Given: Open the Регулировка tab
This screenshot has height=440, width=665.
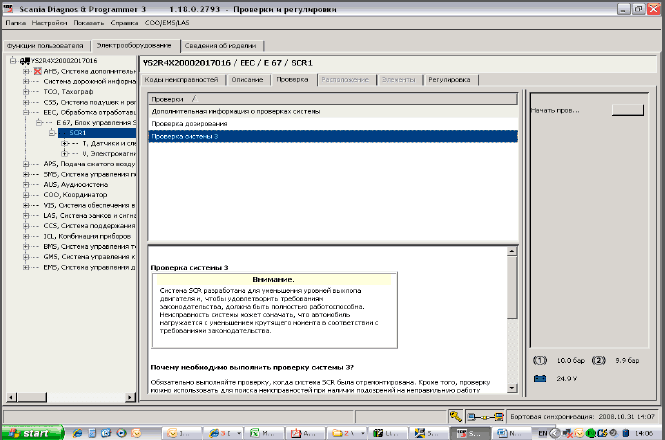Looking at the screenshot, I should [x=449, y=79].
